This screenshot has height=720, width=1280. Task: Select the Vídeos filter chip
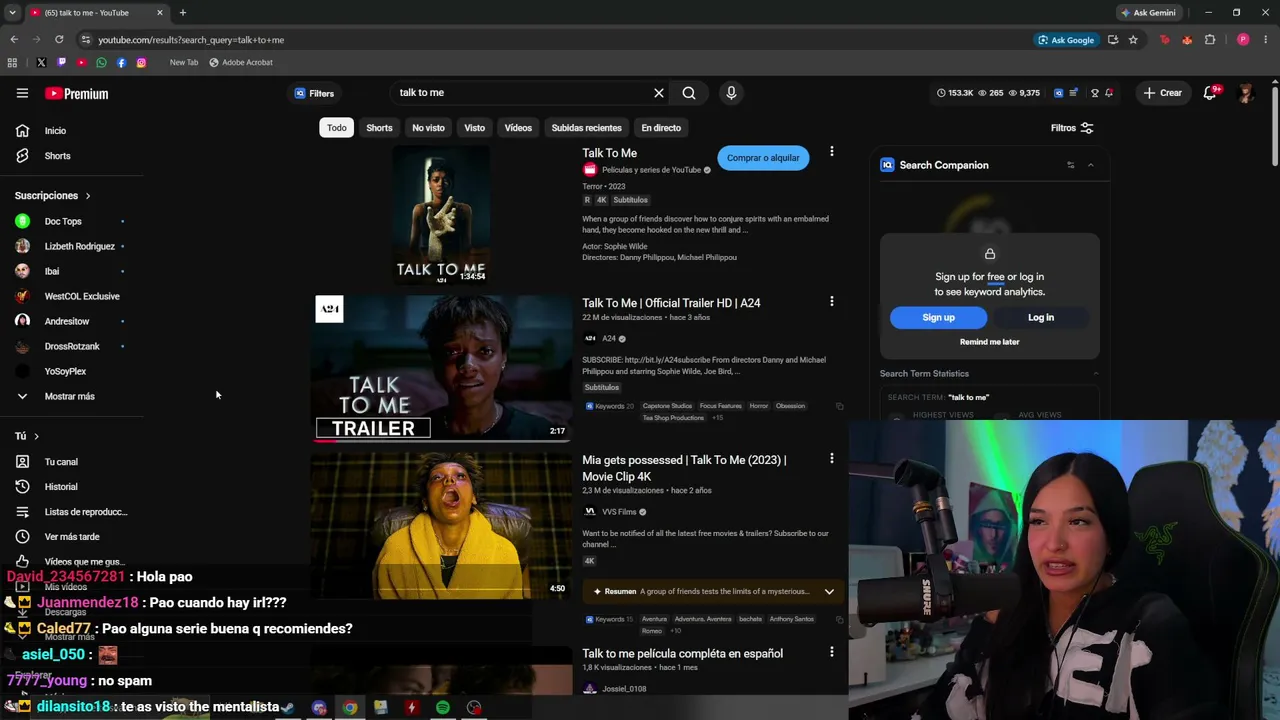[518, 128]
